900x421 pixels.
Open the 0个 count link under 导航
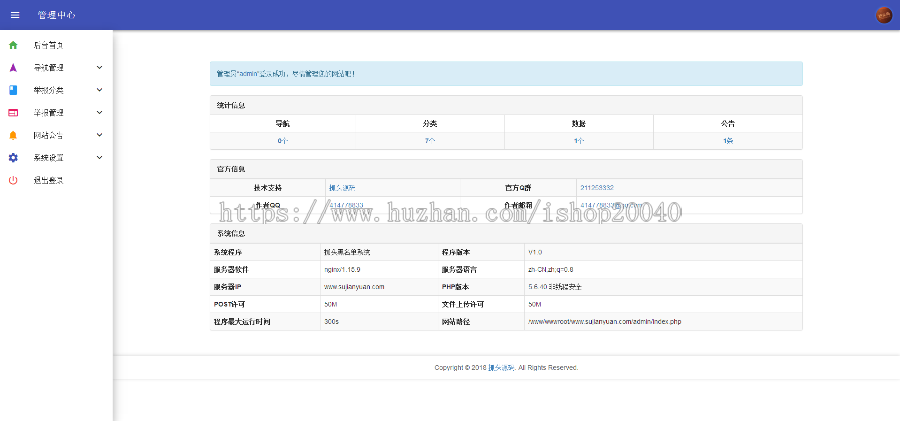[x=283, y=141]
